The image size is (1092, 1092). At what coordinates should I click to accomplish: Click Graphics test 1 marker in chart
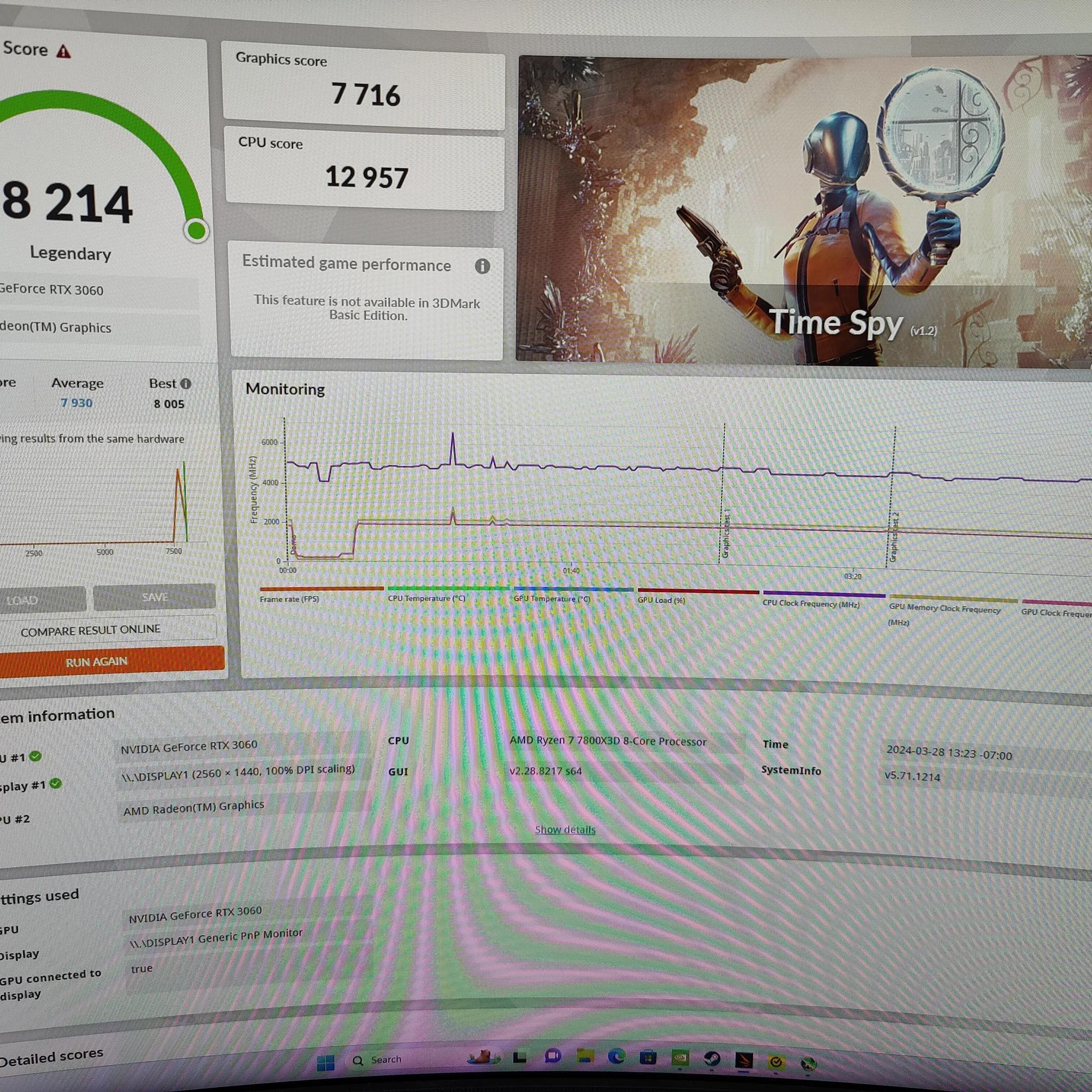click(x=726, y=535)
